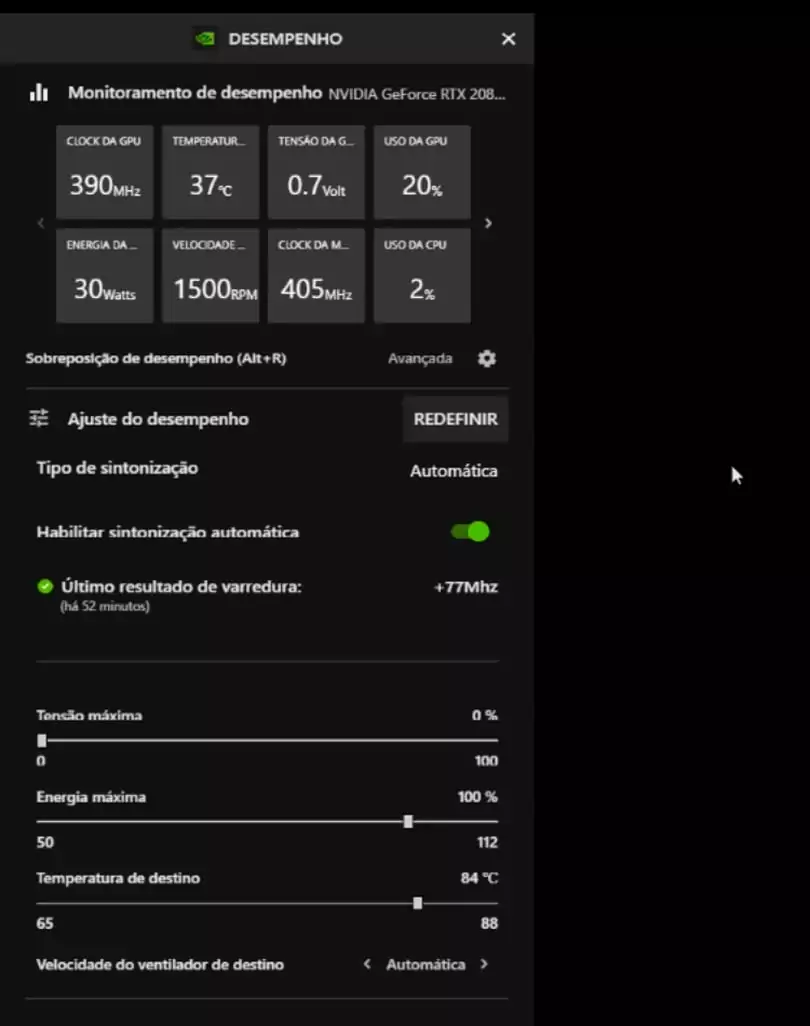Click the Tensão máxima slider handle

41,740
